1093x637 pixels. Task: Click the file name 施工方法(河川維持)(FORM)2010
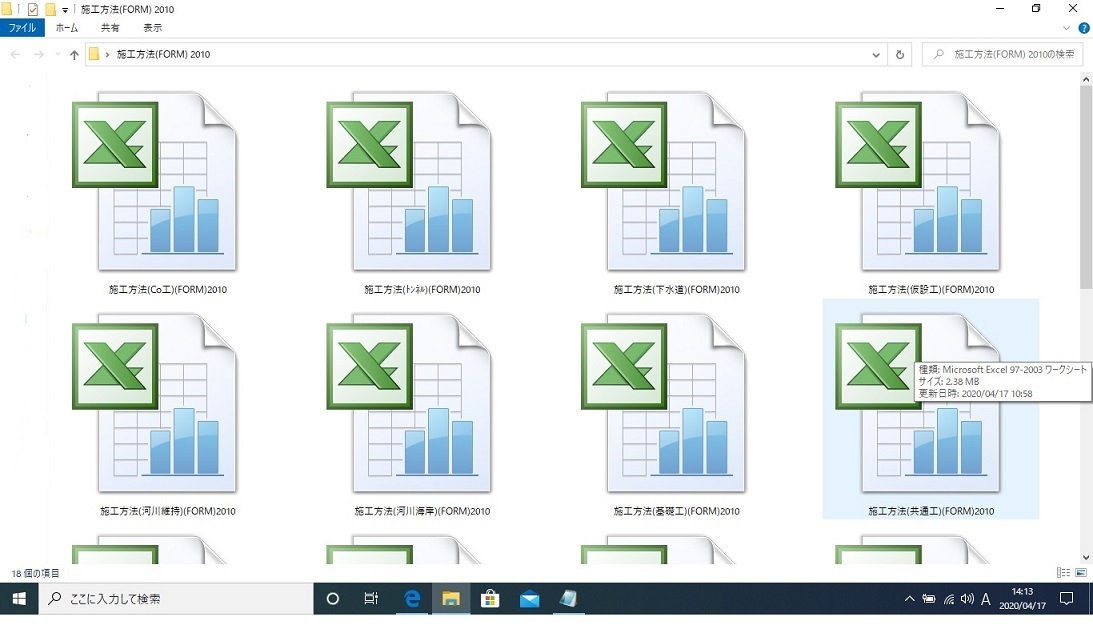(x=168, y=511)
